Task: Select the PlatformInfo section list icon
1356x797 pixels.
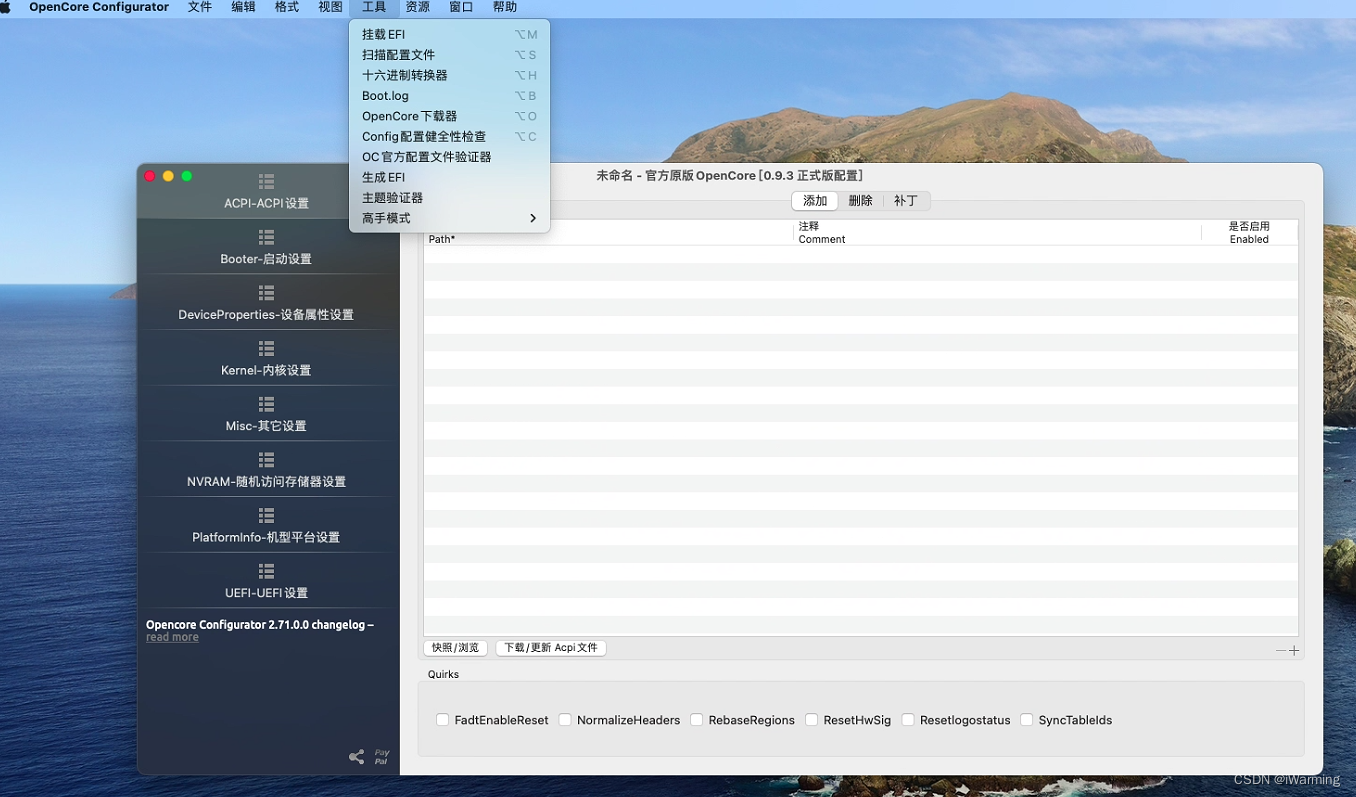Action: pyautogui.click(x=266, y=515)
